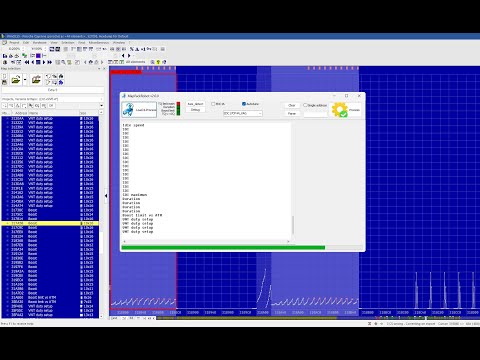This screenshot has height=360, width=480.
Task: Click the blue robot Load & Process icon
Action: (129, 109)
